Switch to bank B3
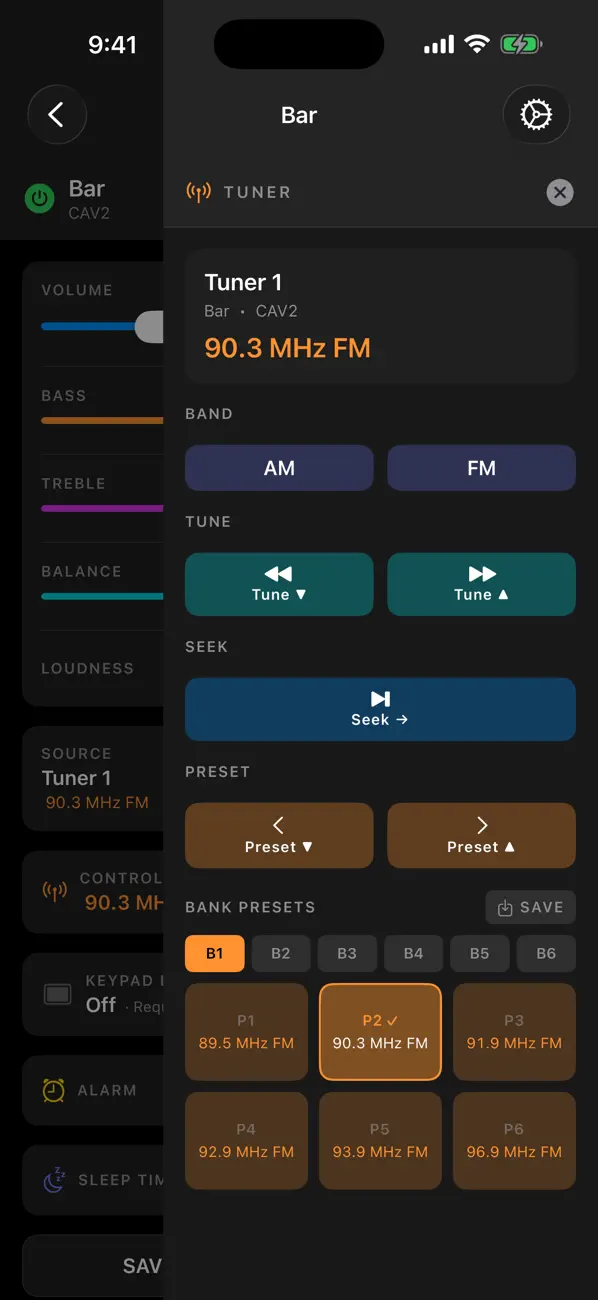 coord(347,954)
